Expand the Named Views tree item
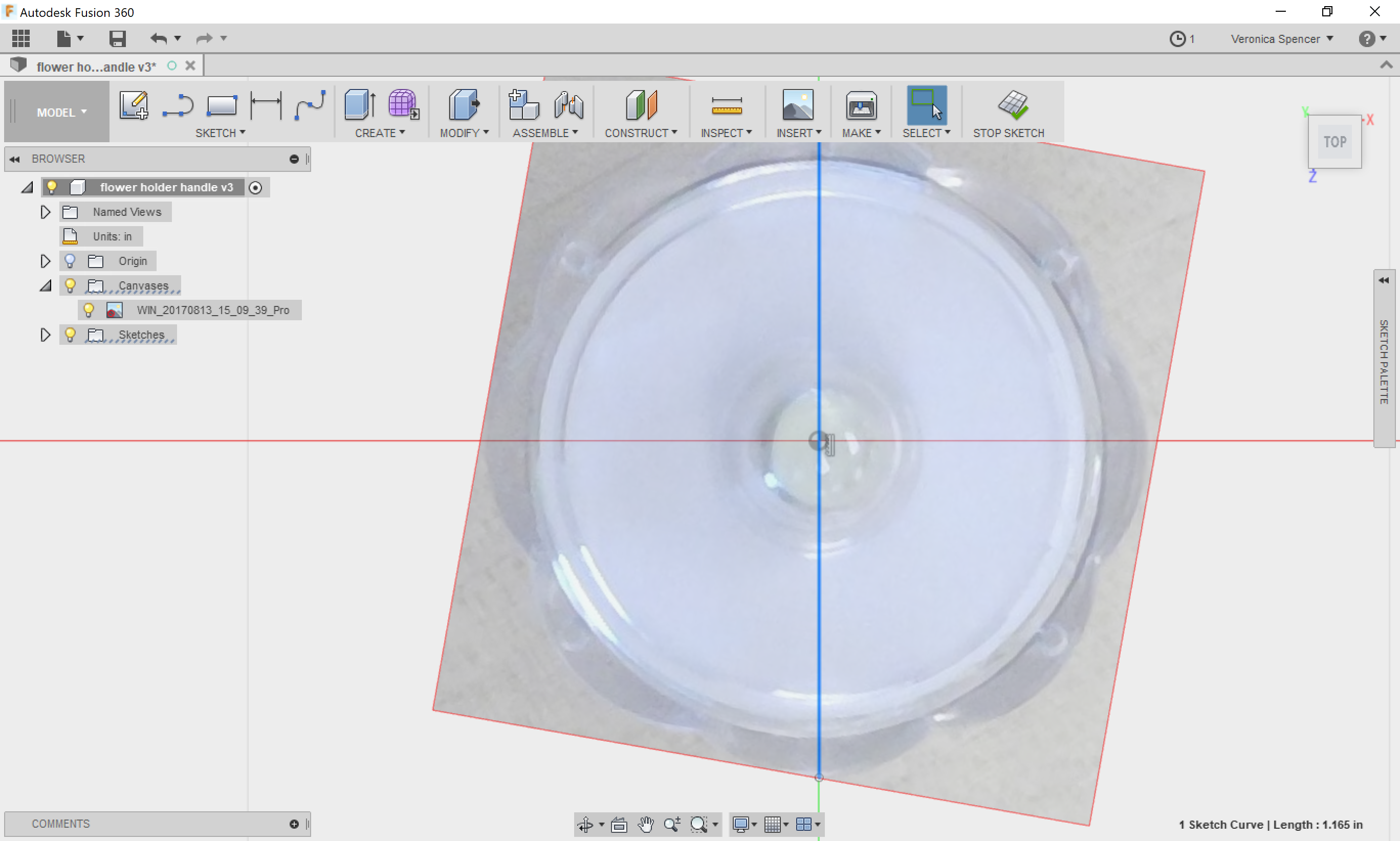The height and width of the screenshot is (841, 1400). (x=43, y=211)
